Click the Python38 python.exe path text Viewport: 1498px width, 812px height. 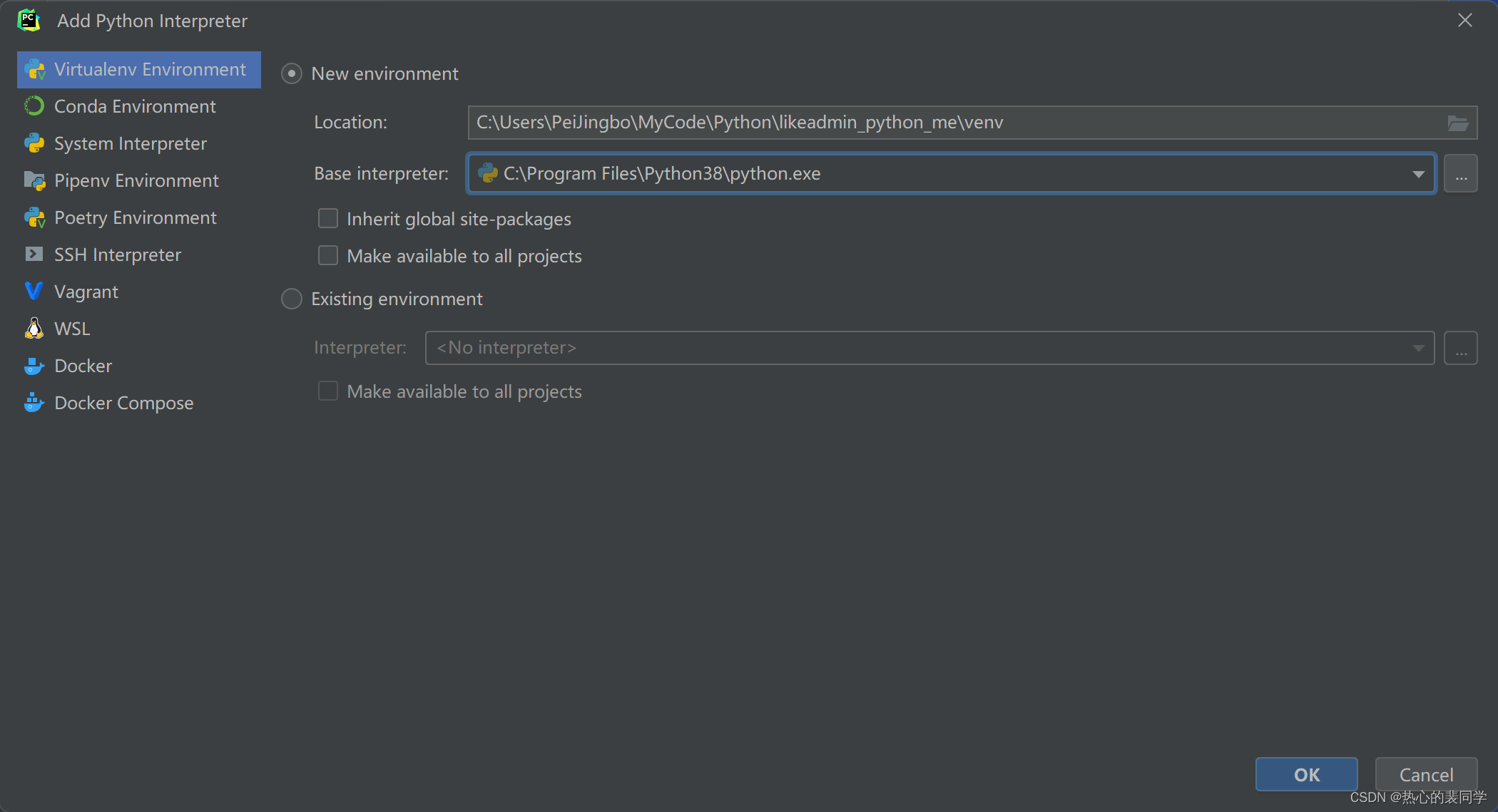[662, 173]
